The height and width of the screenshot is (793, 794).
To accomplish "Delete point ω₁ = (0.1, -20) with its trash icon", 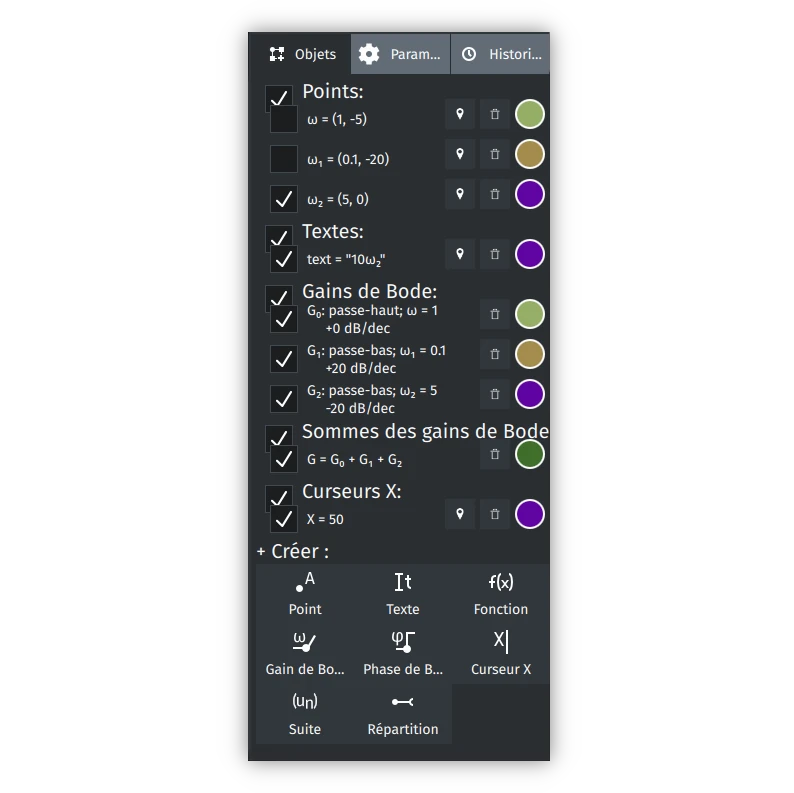I will point(495,154).
